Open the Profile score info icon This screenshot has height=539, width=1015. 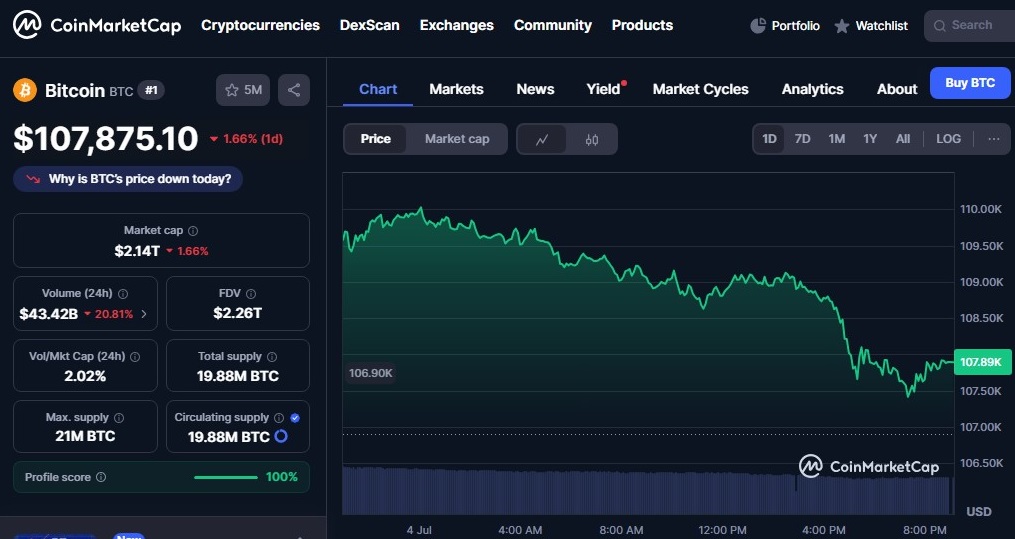pyautogui.click(x=101, y=477)
